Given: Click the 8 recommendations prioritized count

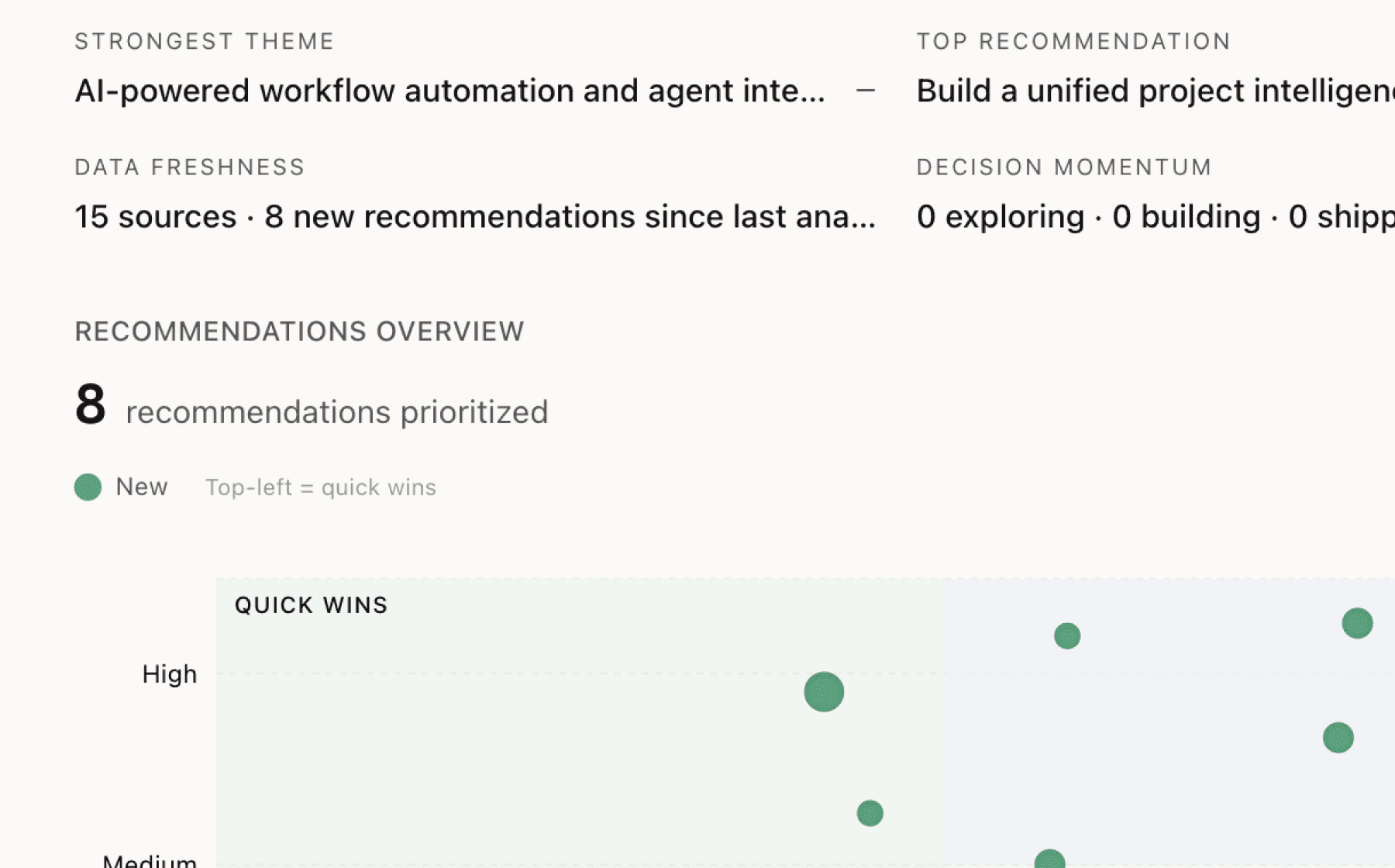Looking at the screenshot, I should 312,408.
